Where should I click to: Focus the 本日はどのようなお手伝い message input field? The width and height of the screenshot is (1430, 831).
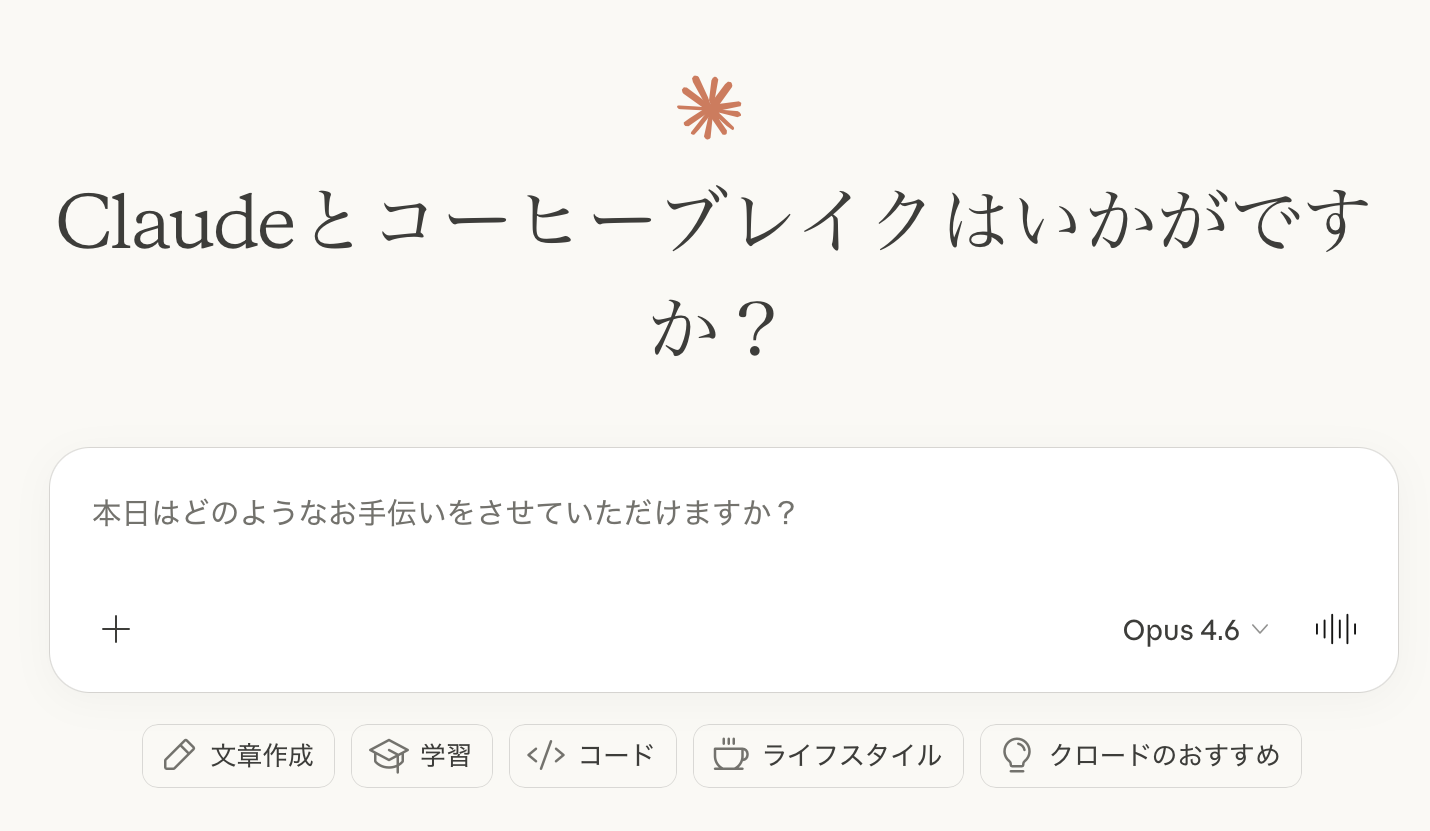click(x=444, y=513)
